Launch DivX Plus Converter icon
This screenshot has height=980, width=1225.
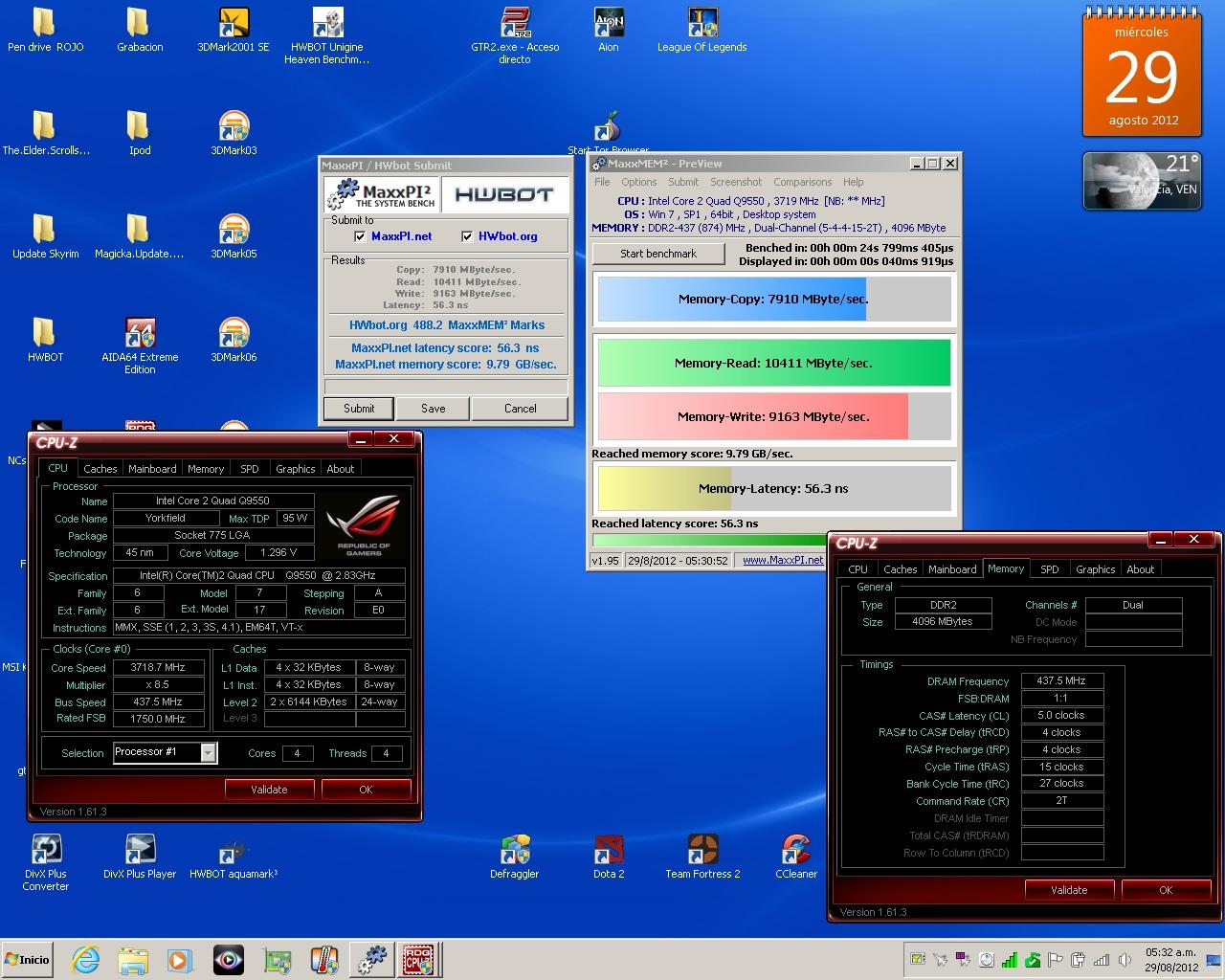point(45,862)
